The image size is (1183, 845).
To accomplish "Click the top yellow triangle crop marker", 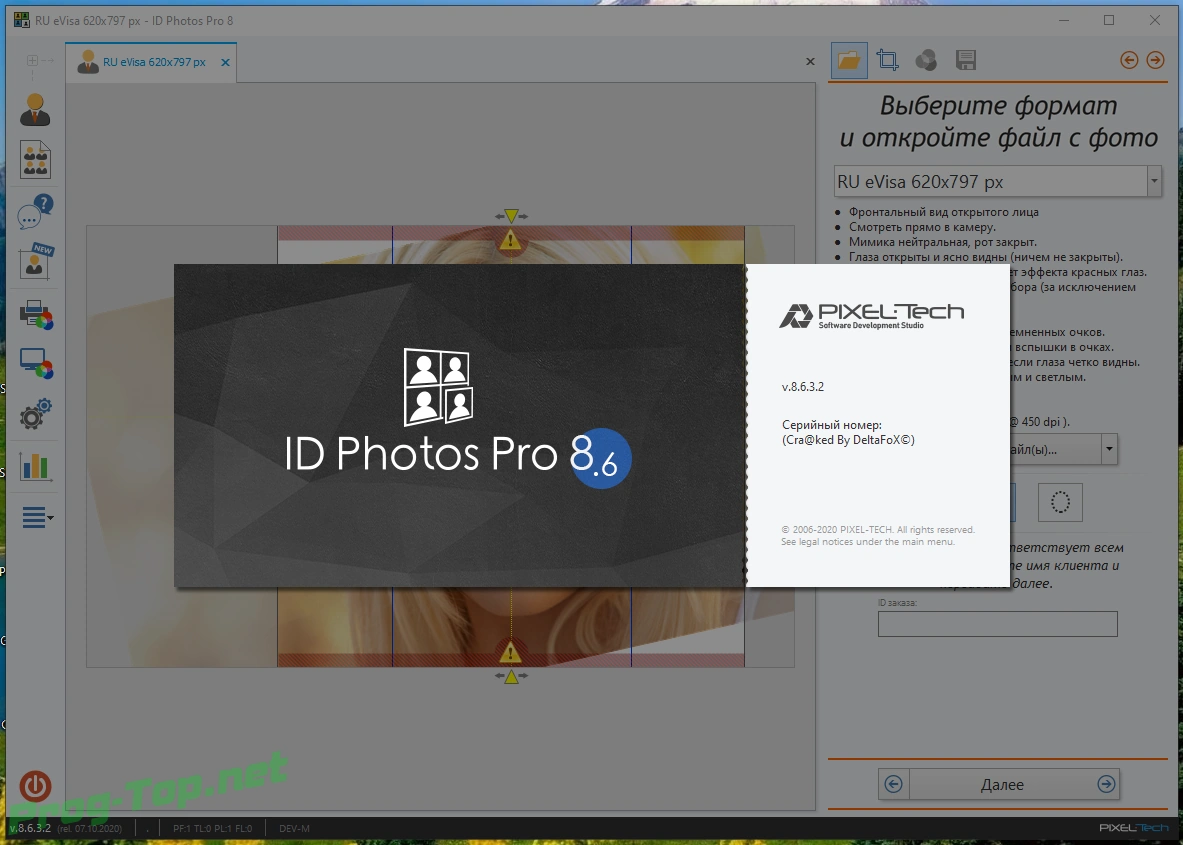I will click(512, 216).
